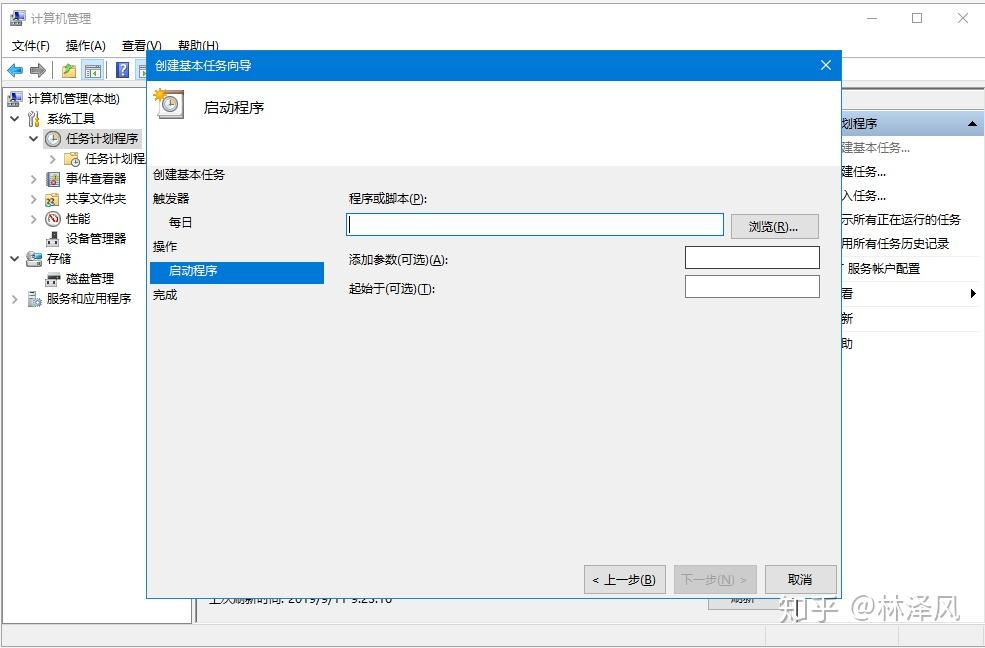985x648 pixels.
Task: Select the 创建基本任务 wizard step
Action: [188, 175]
